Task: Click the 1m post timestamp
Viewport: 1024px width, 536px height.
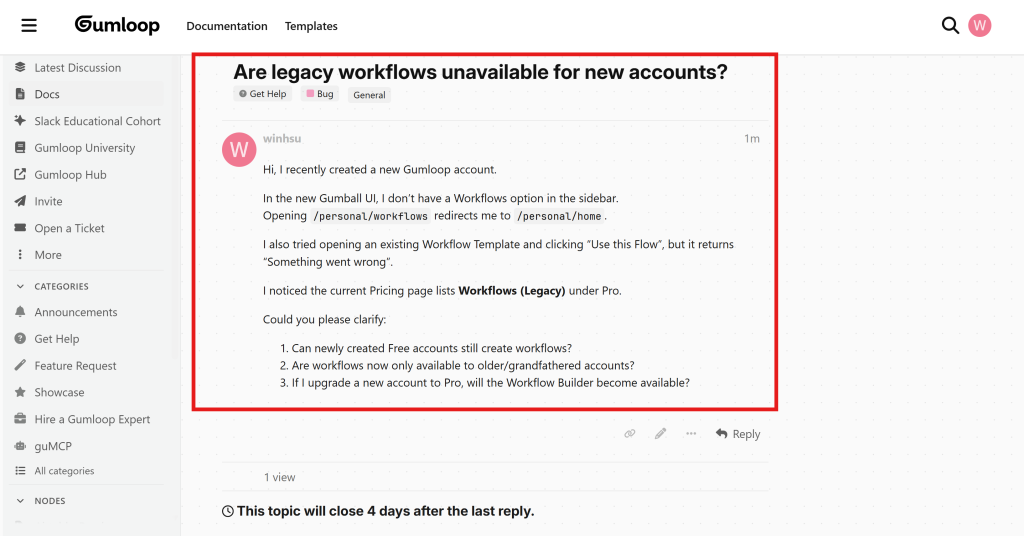Action: [x=752, y=138]
